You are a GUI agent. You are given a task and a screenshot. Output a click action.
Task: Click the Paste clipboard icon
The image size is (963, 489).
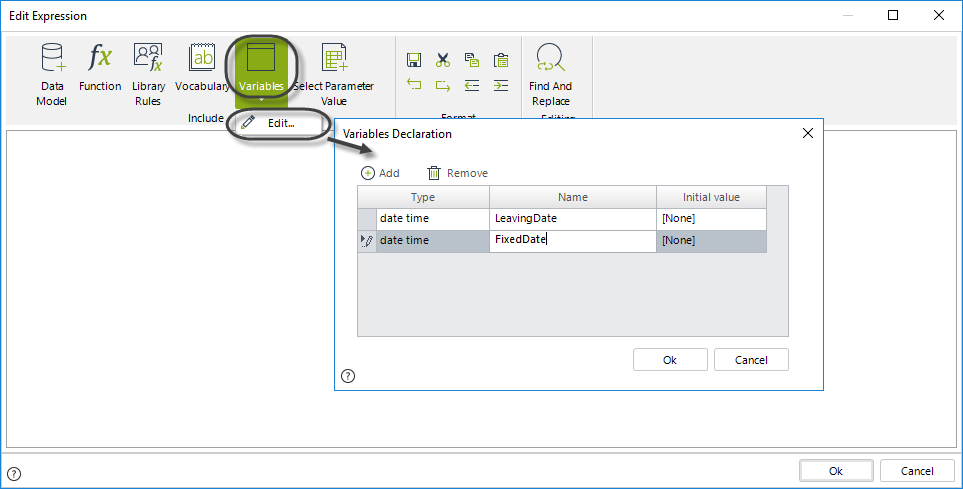(501, 60)
